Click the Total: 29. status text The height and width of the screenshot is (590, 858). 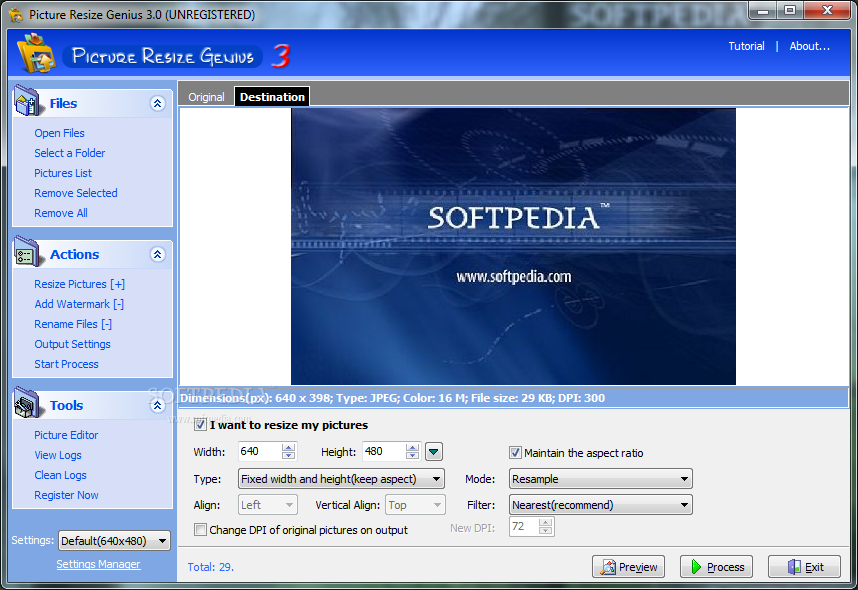(211, 568)
